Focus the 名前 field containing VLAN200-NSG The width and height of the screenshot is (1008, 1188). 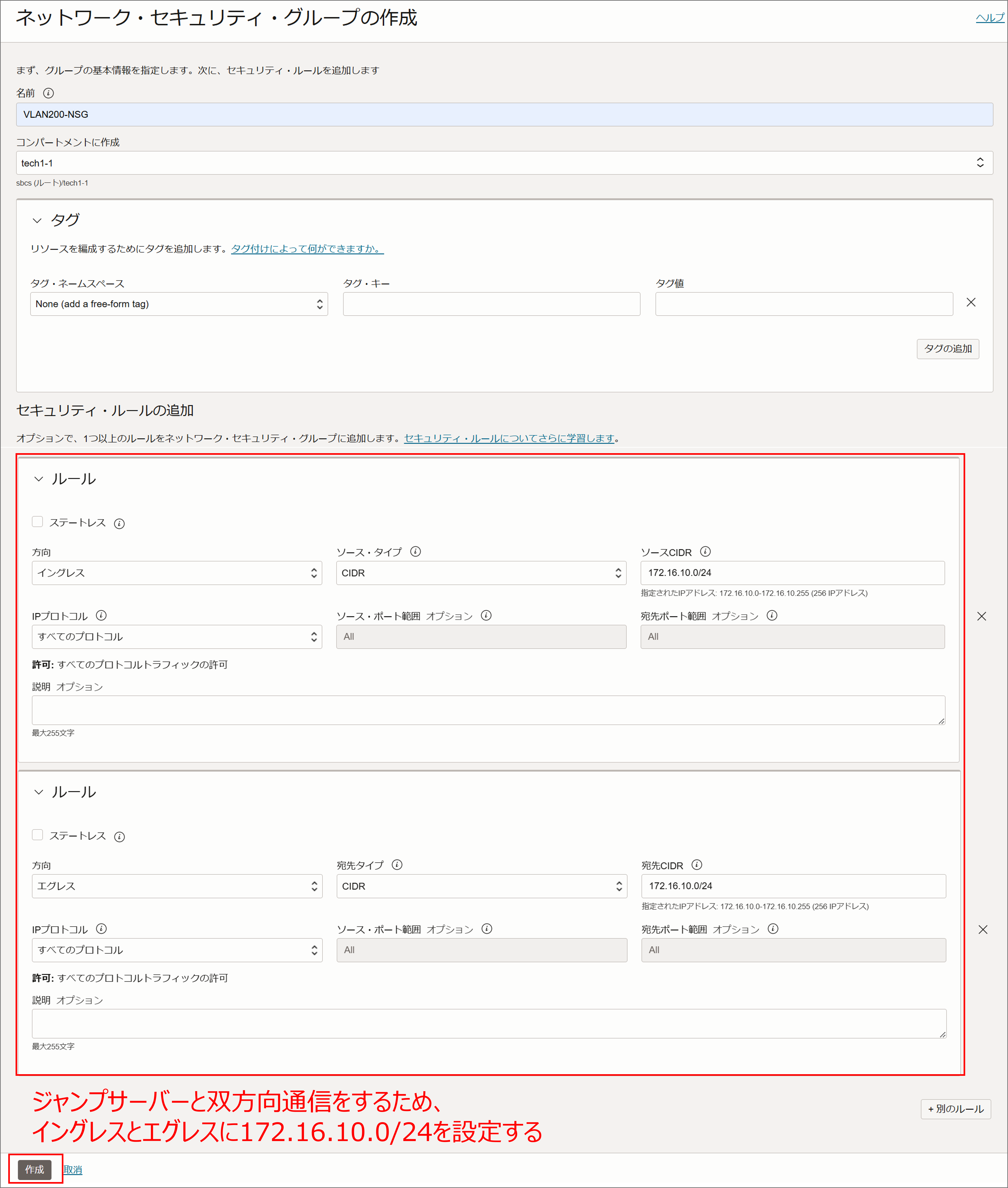[x=504, y=114]
